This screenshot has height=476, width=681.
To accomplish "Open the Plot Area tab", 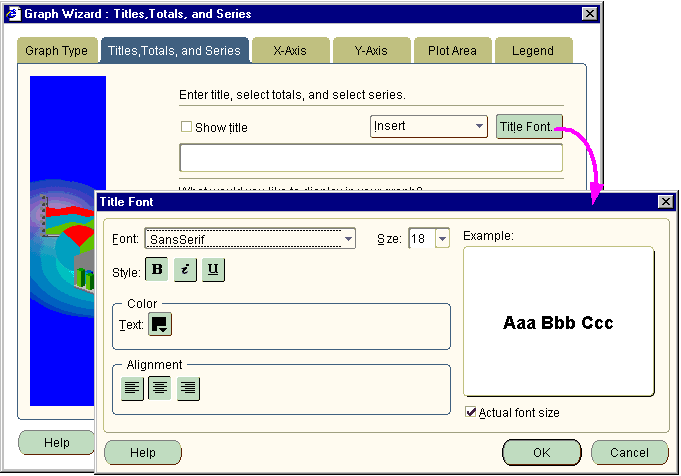I will tap(453, 50).
